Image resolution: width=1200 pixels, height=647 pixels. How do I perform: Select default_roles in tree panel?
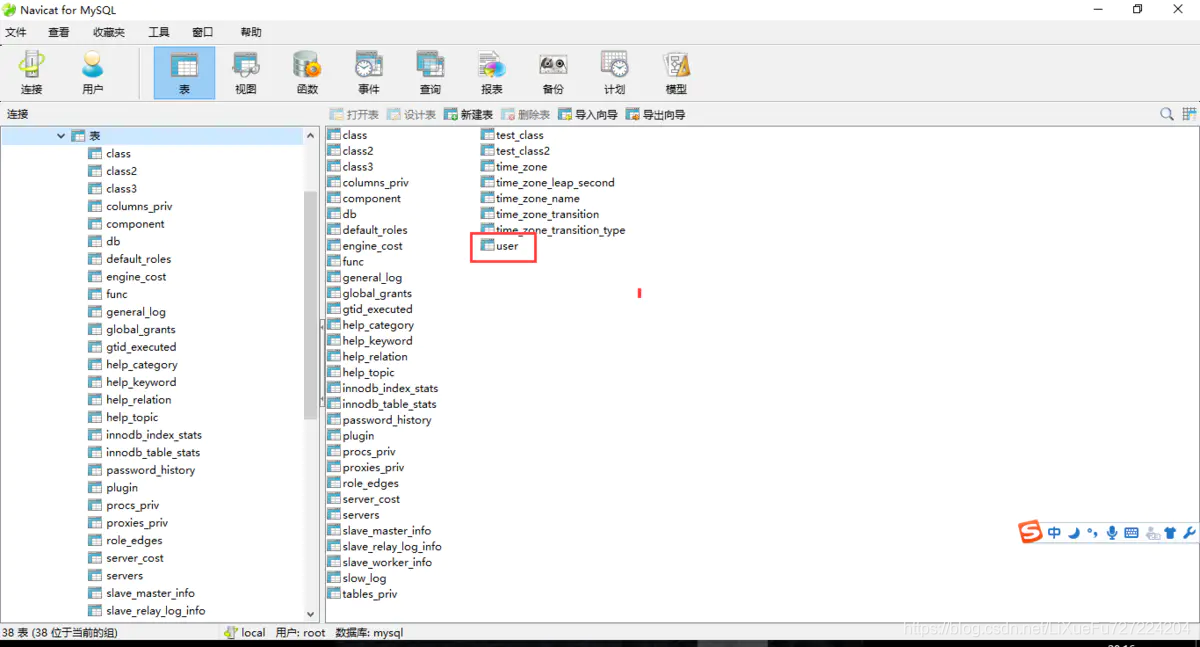[x=129, y=259]
